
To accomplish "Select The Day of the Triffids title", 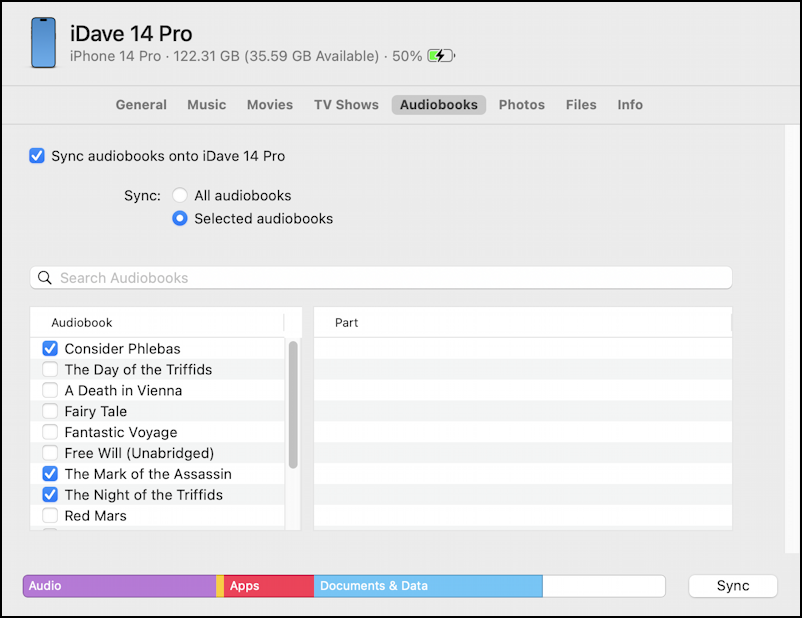I will pyautogui.click(x=138, y=369).
